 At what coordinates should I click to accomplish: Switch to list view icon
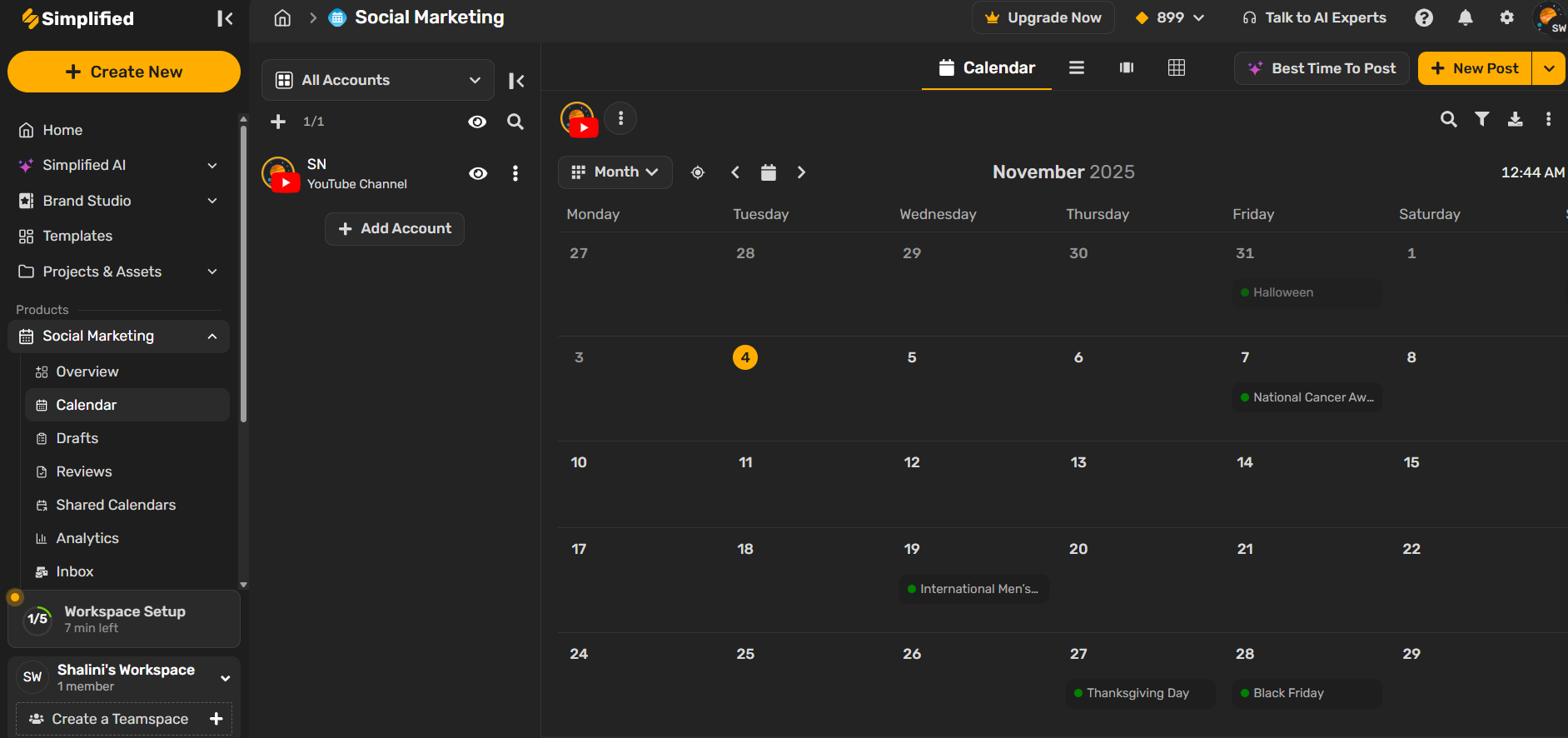pyautogui.click(x=1076, y=68)
